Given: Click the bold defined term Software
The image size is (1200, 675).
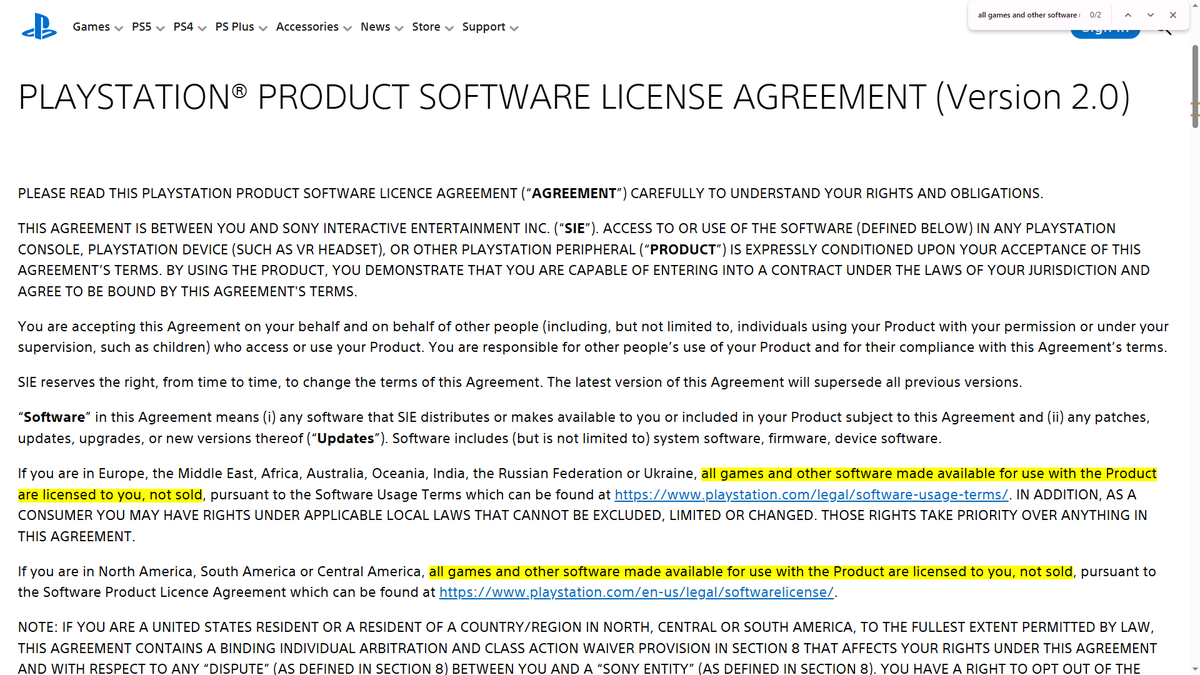Looking at the screenshot, I should click(x=54, y=417).
